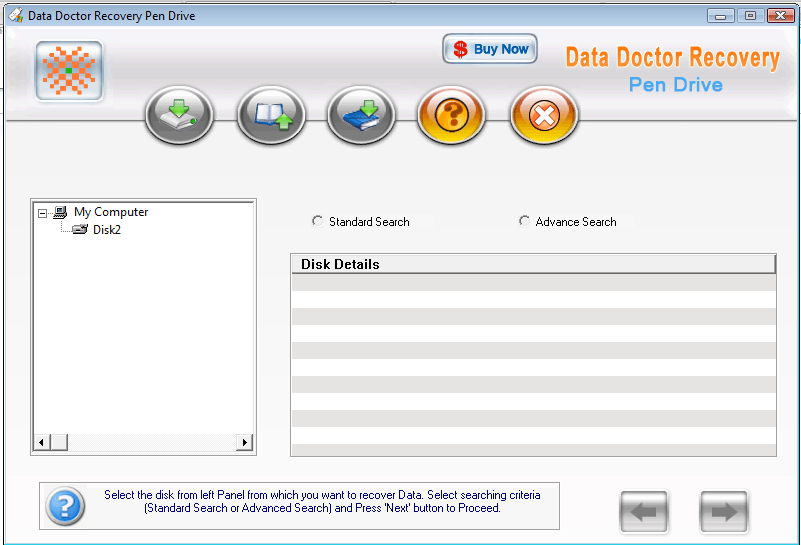Click the Back arrow button
Screen dimensions: 801x545
click(x=644, y=511)
